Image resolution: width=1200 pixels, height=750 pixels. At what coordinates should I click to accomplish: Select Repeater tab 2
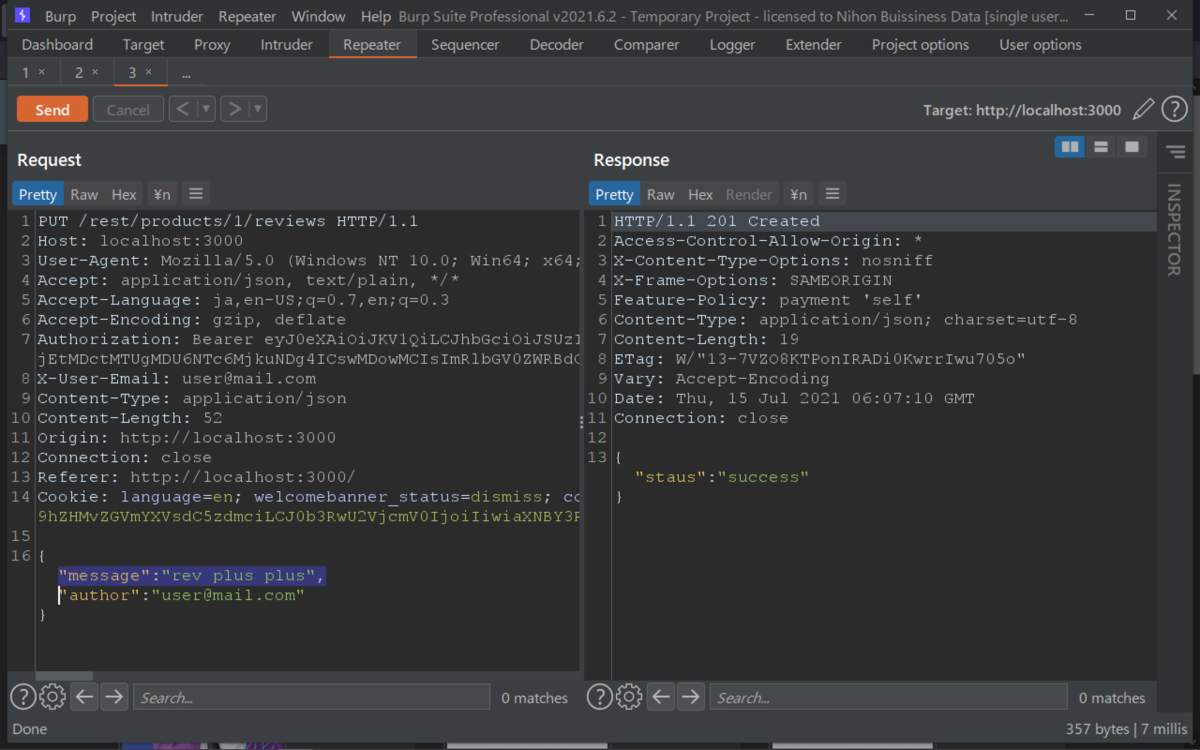click(79, 72)
